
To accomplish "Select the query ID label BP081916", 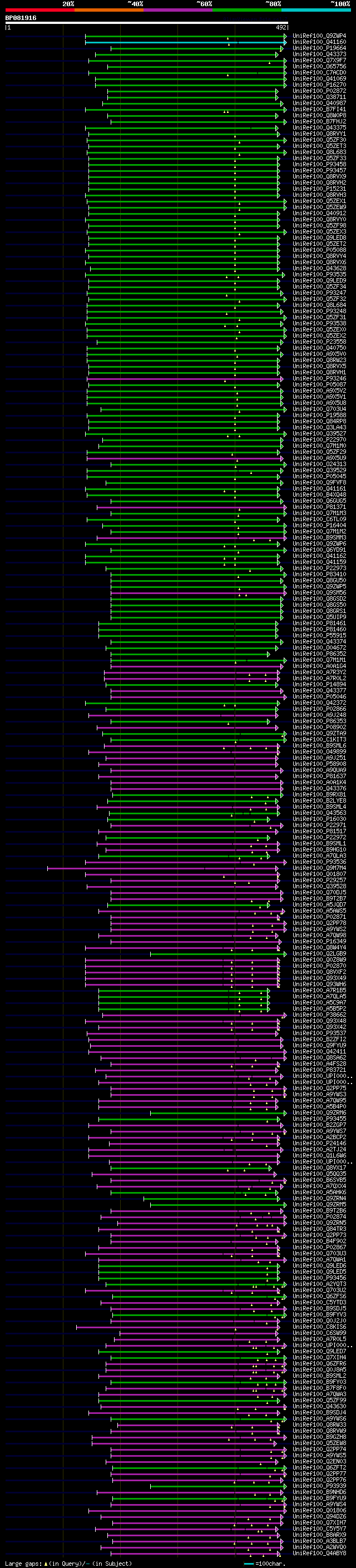I will (21, 18).
